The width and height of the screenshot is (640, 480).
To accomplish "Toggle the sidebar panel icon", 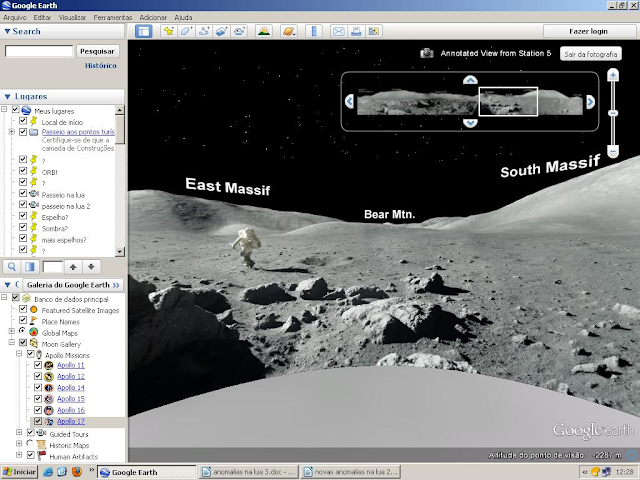I will 144,31.
